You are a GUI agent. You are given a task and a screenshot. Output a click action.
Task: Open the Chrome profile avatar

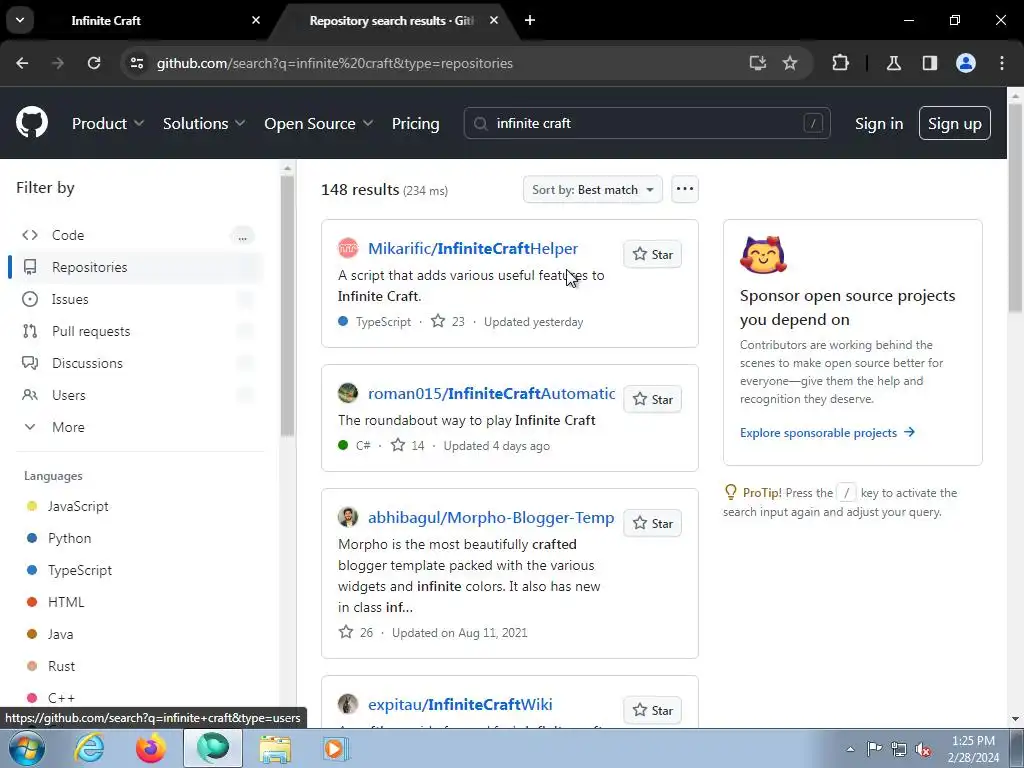[x=966, y=63]
